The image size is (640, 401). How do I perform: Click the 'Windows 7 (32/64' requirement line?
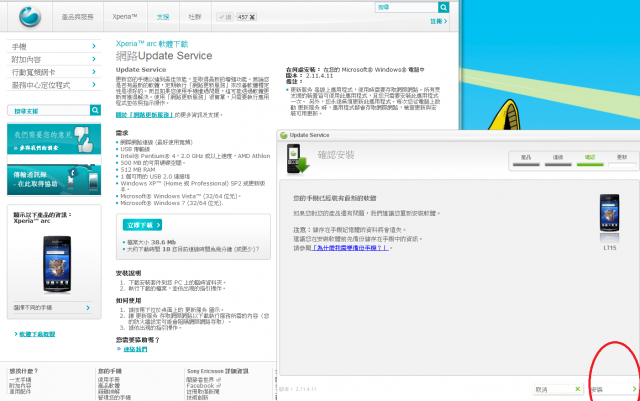pyautogui.click(x=171, y=203)
